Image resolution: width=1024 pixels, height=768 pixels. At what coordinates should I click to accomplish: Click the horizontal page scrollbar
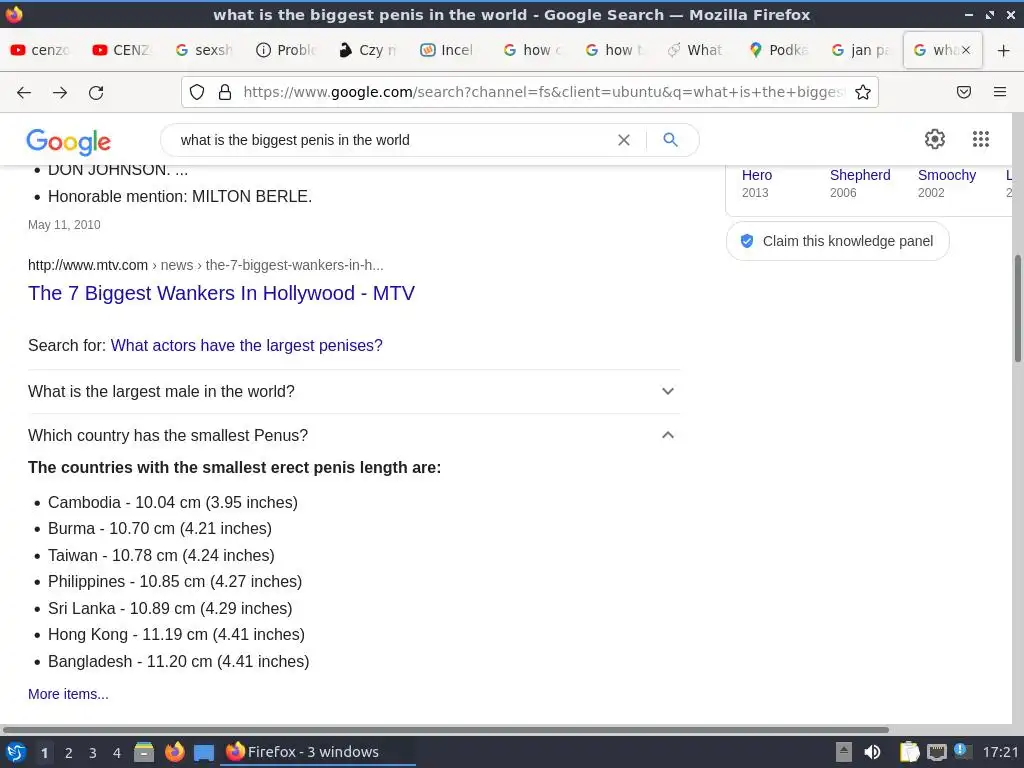tap(445, 729)
